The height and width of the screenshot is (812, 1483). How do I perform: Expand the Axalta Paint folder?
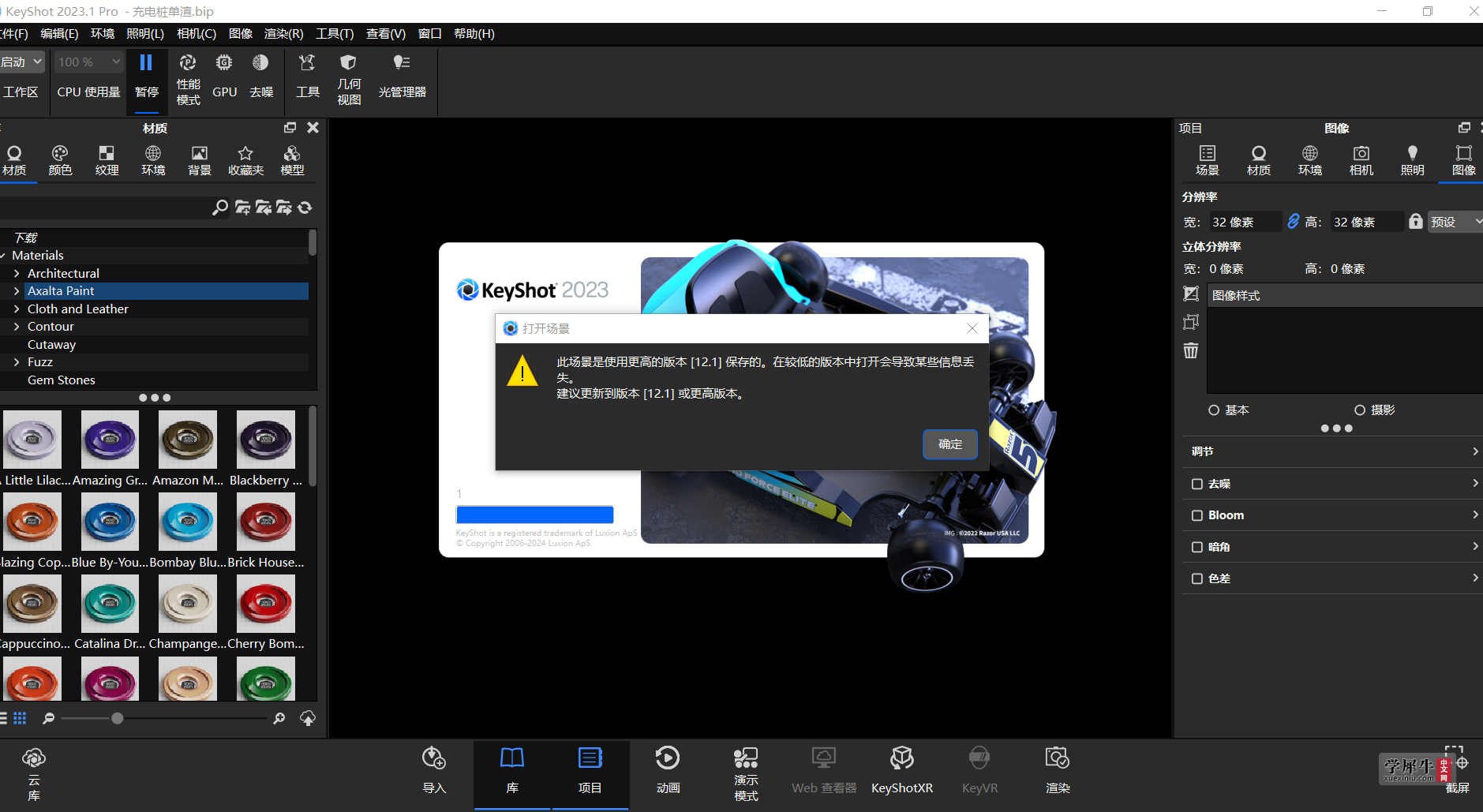coord(17,291)
